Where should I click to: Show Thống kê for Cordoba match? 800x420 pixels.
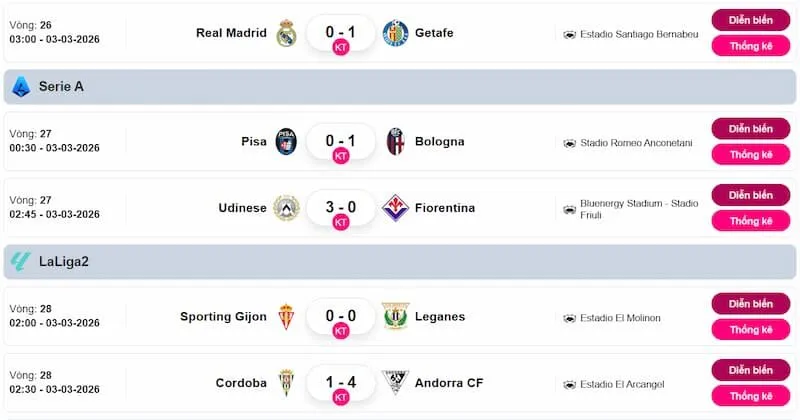point(750,396)
